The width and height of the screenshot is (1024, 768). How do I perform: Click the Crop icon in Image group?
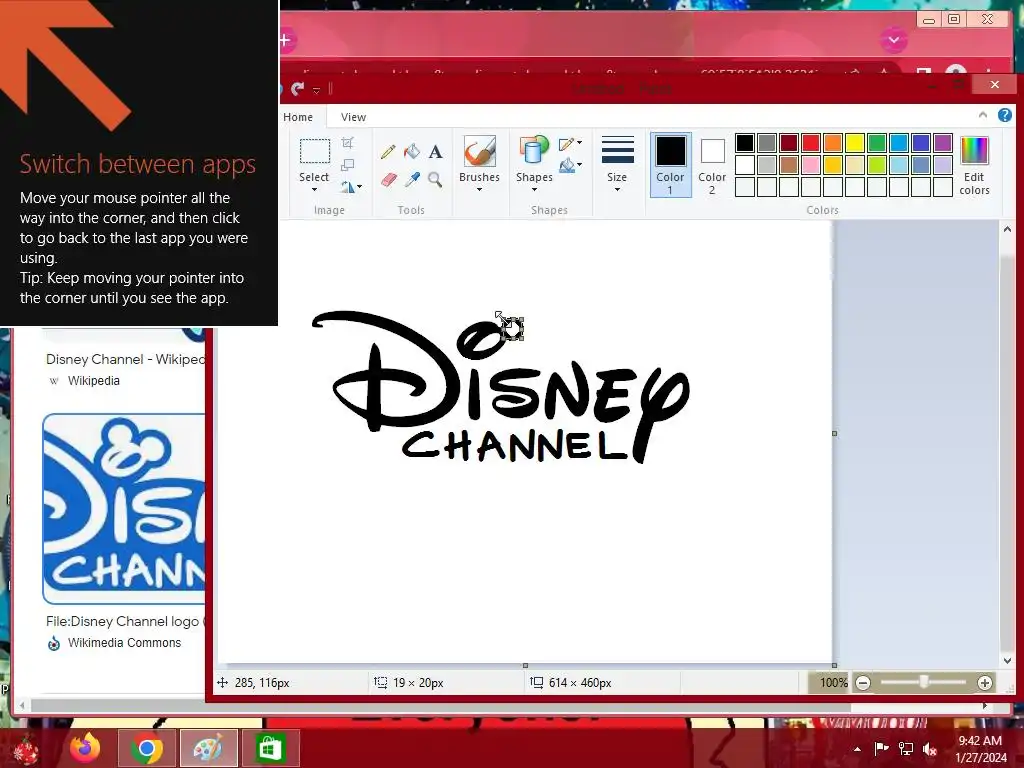[348, 143]
